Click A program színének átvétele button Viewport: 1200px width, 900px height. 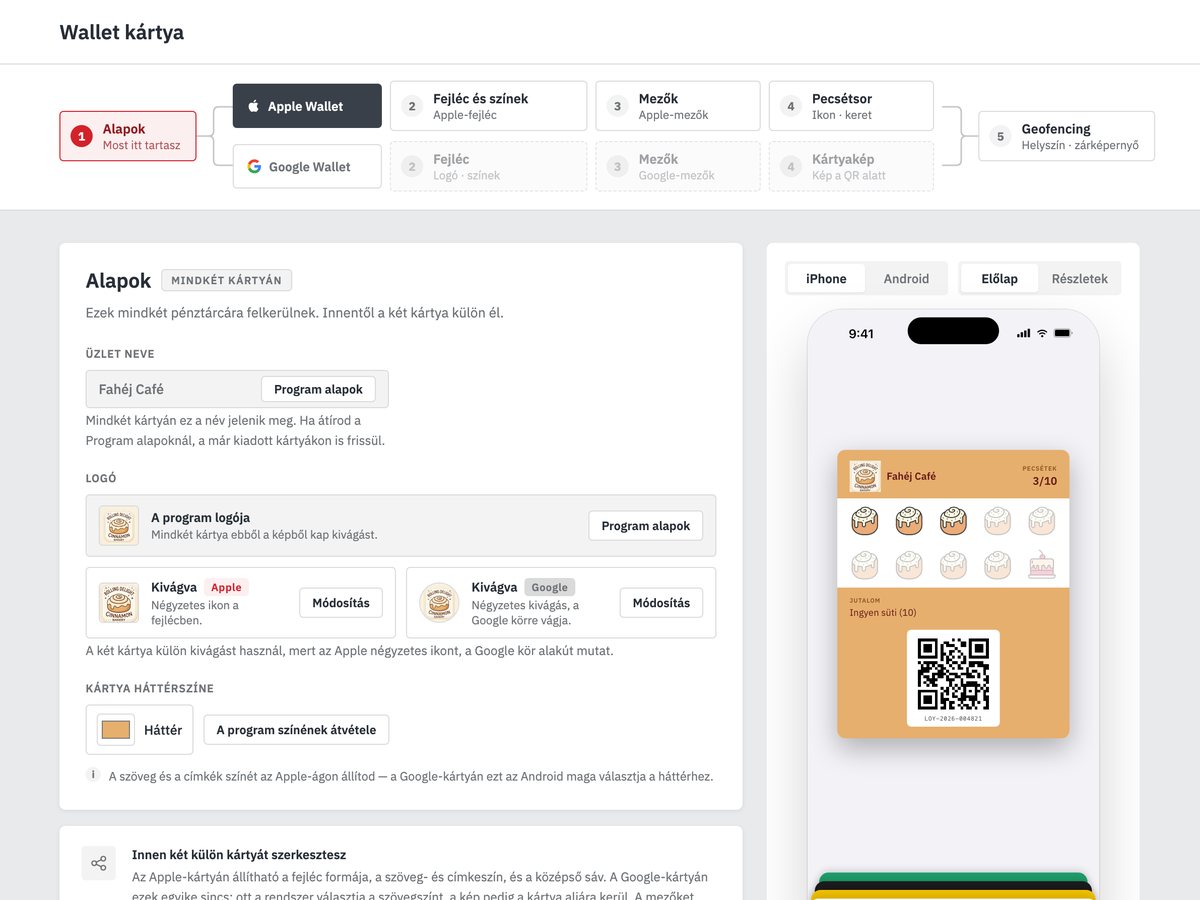[x=296, y=730]
